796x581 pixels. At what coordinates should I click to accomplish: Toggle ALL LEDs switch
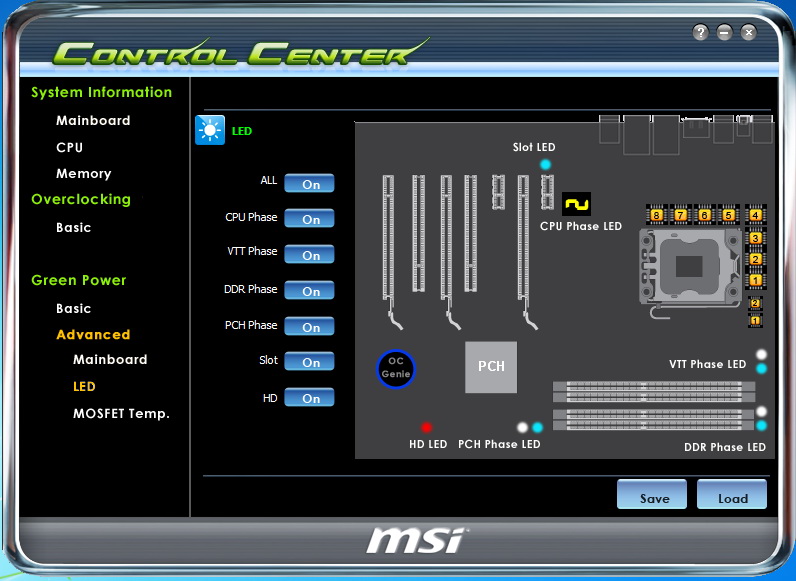[310, 184]
